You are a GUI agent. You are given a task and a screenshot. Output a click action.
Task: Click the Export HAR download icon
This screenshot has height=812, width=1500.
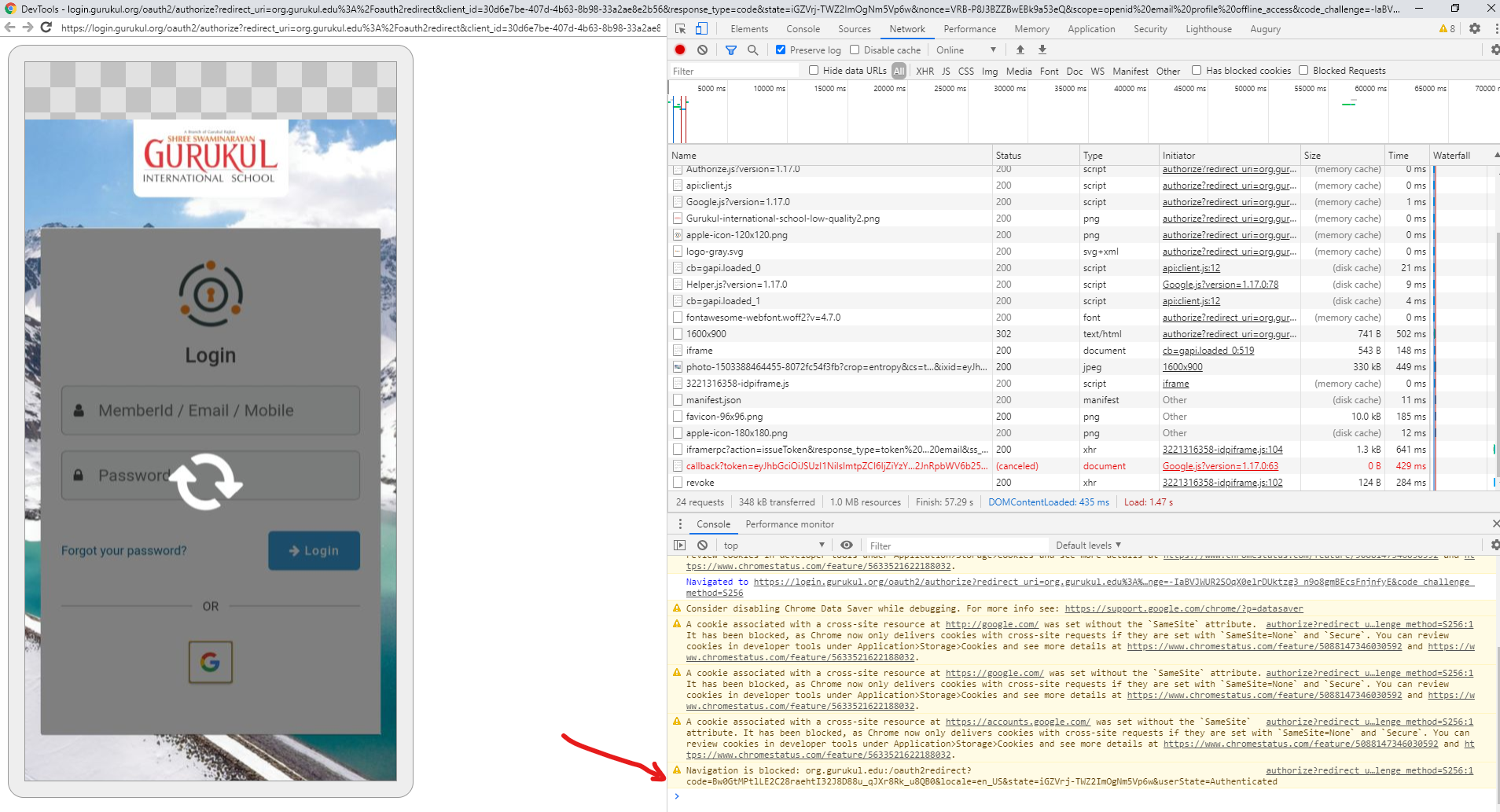pyautogui.click(x=1042, y=50)
